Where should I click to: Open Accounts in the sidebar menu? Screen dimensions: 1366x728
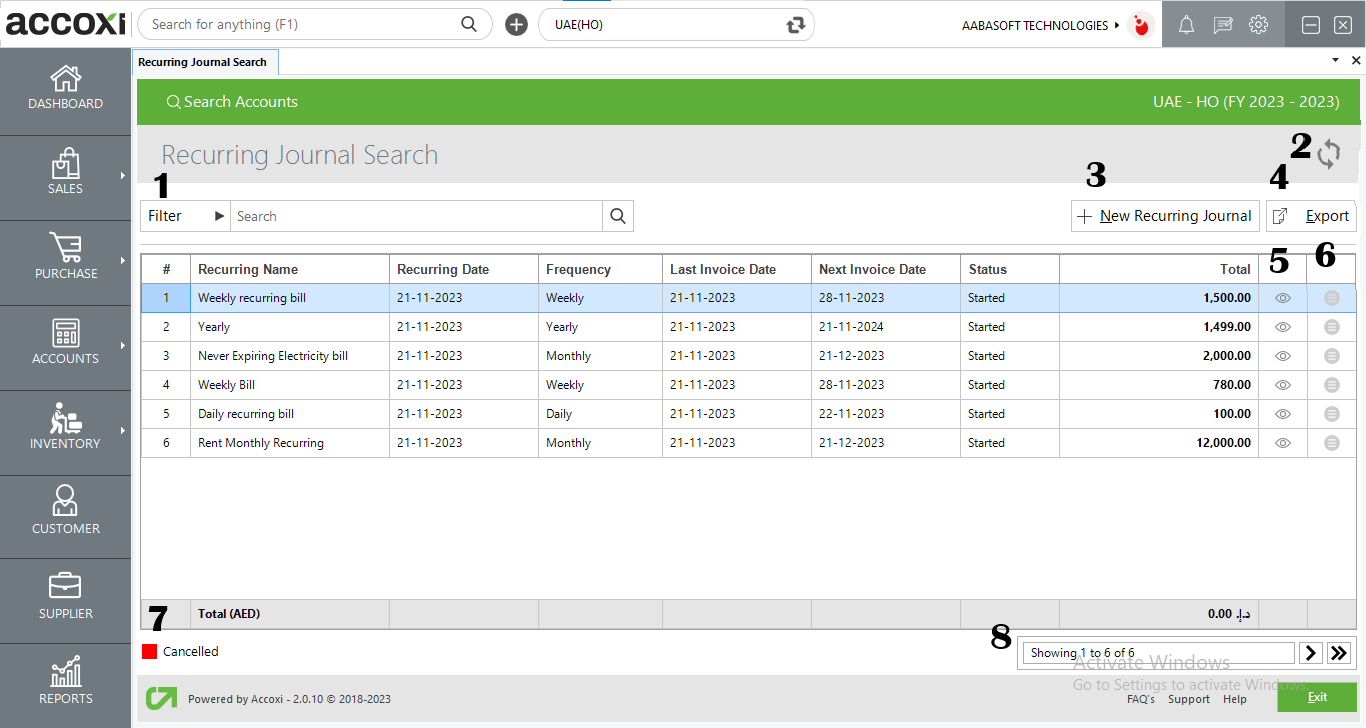click(x=65, y=347)
